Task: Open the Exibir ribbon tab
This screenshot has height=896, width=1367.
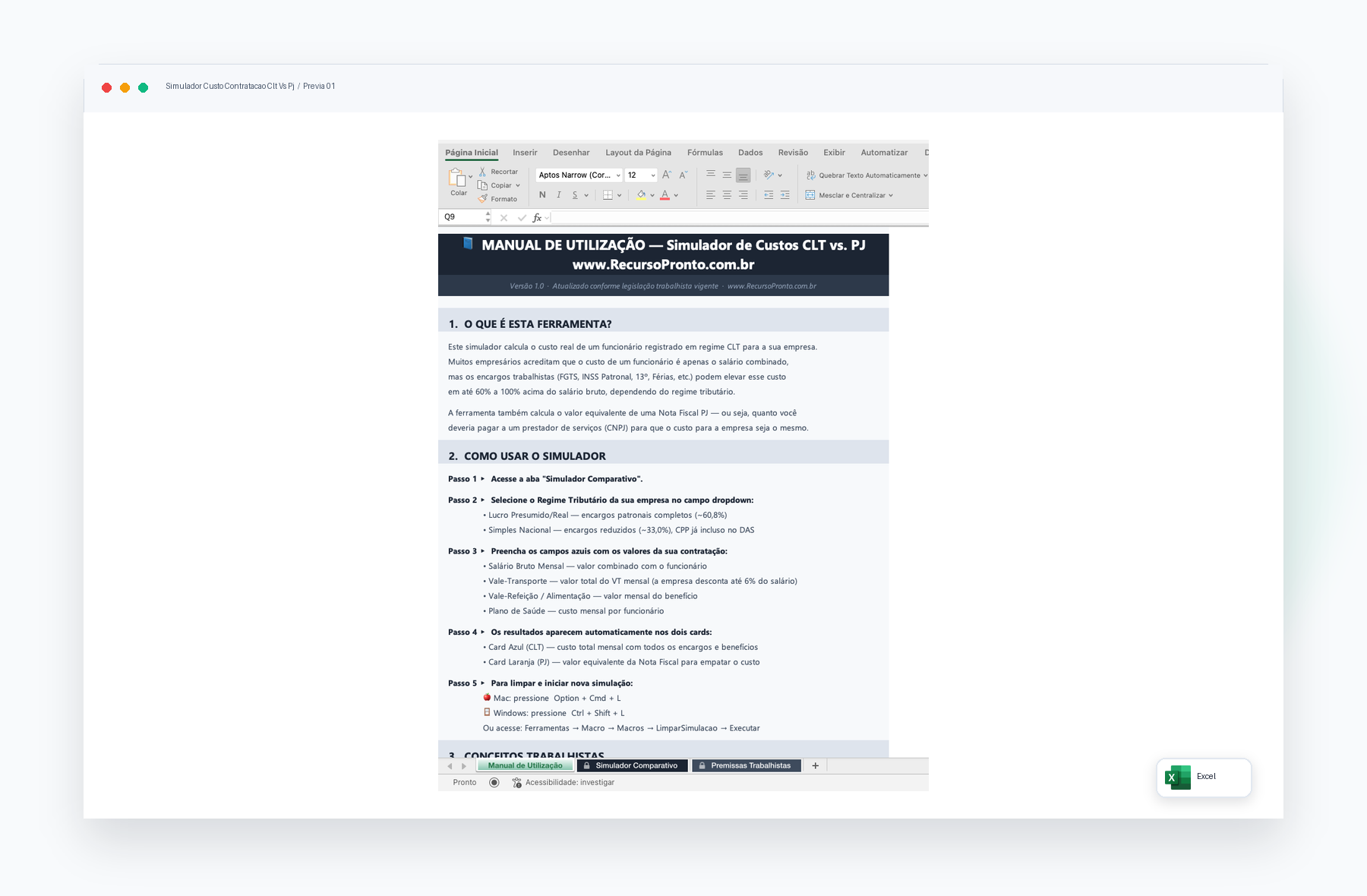Action: click(834, 153)
